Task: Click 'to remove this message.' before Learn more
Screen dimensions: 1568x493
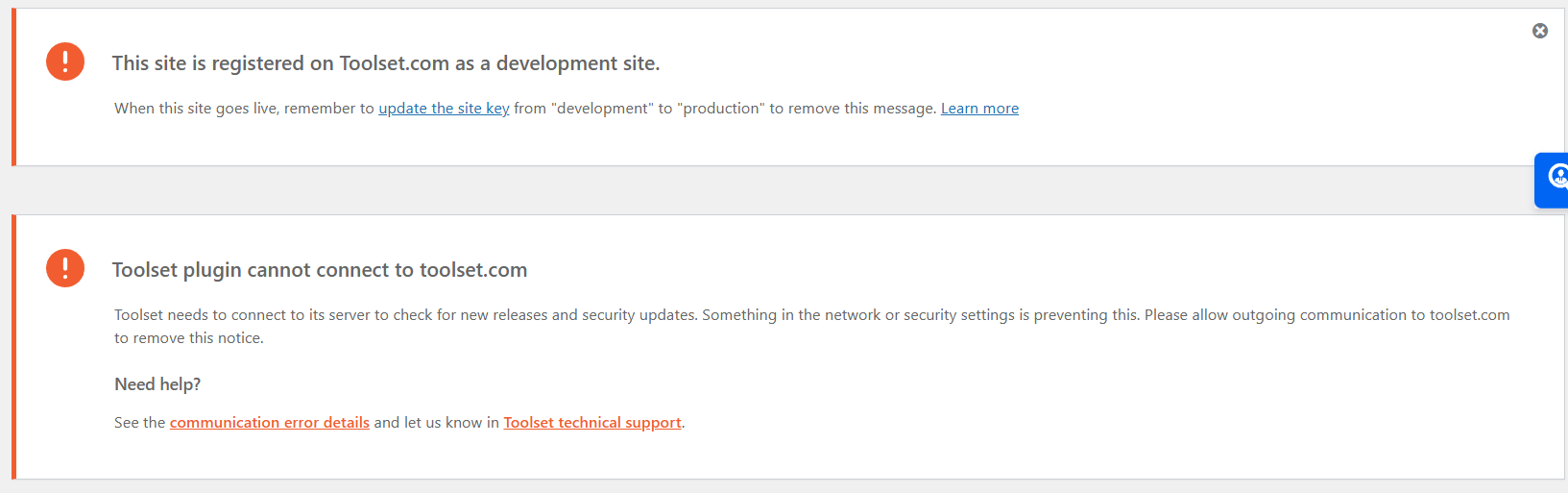Action: (853, 109)
